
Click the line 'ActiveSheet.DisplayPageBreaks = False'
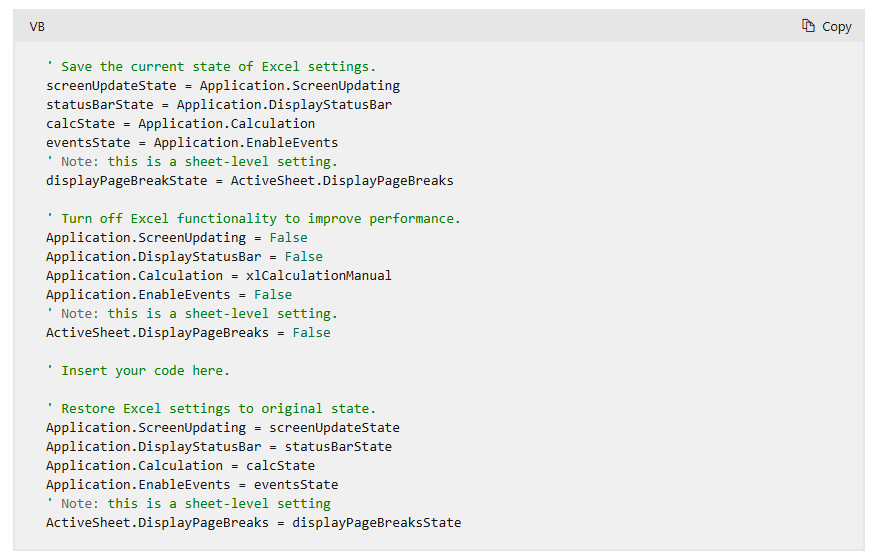point(188,333)
